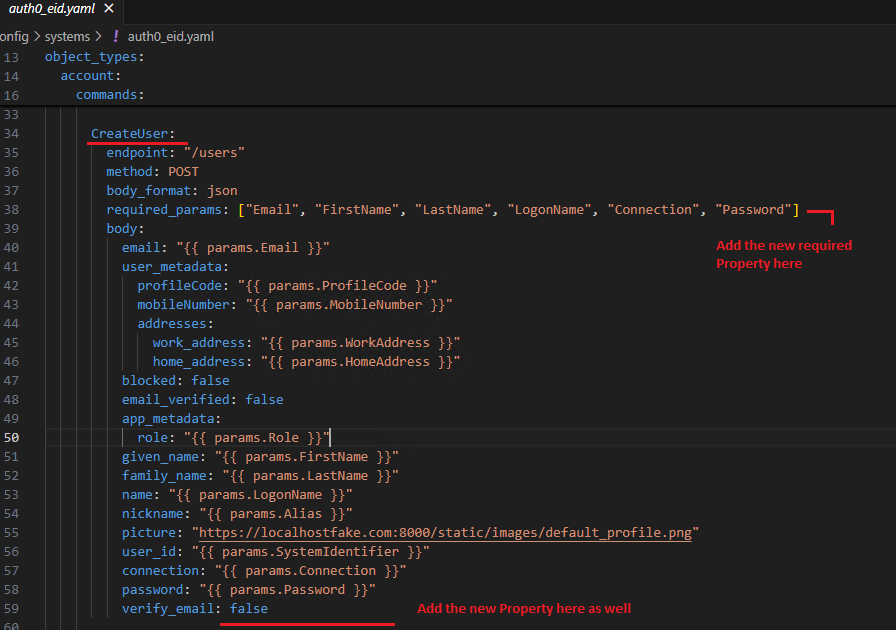Click line number 59 in the gutter
896x630 pixels.
11,608
